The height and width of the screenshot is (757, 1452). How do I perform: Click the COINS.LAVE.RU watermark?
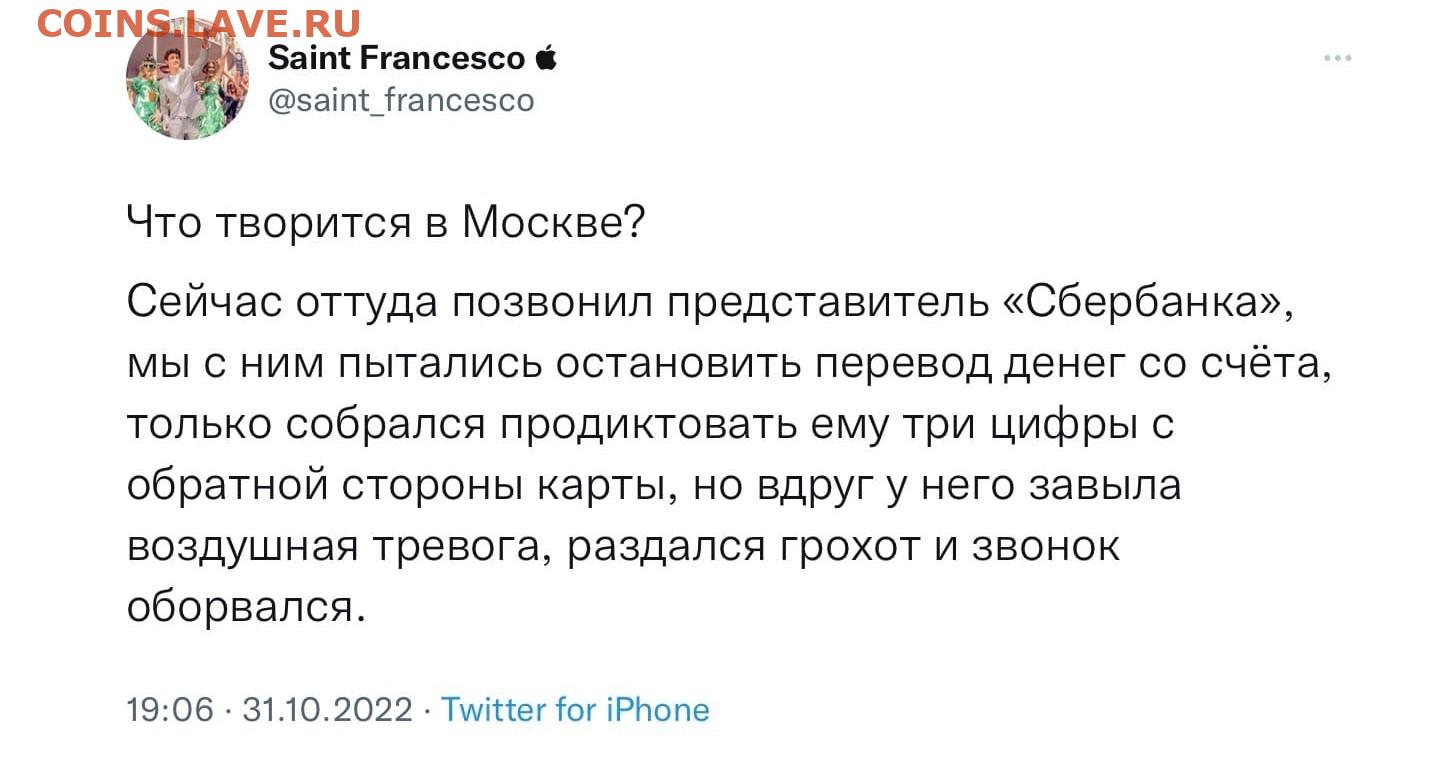click(x=199, y=22)
